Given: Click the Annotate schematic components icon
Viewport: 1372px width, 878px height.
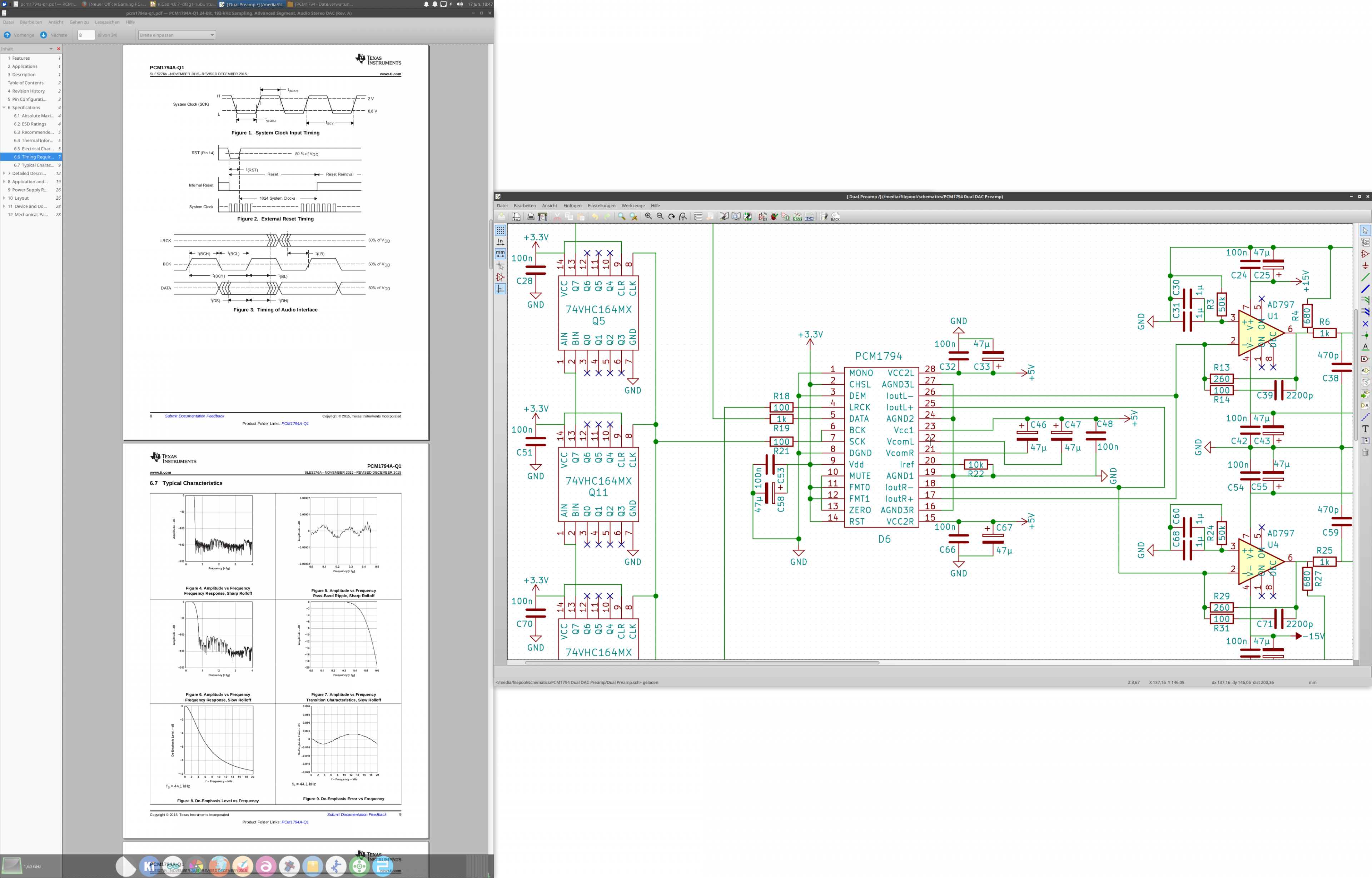Looking at the screenshot, I should (x=762, y=217).
